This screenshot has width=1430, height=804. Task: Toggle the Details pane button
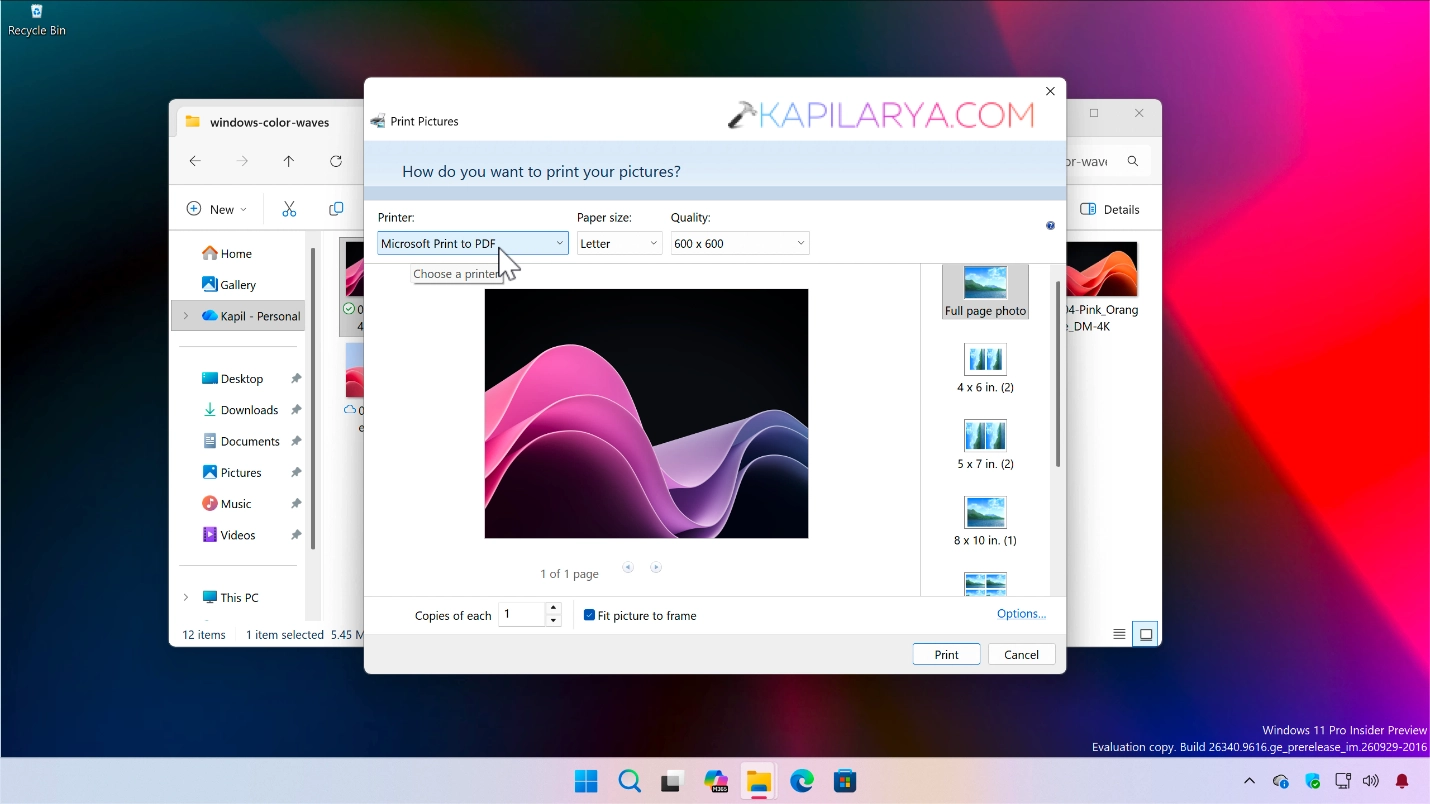[1110, 209]
